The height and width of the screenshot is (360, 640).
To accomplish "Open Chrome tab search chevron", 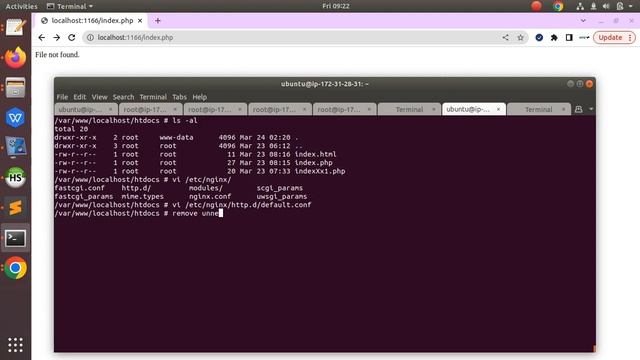I will pos(583,20).
